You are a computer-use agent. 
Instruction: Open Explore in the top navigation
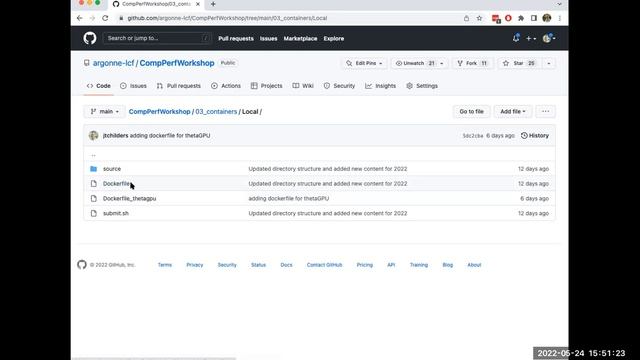334,38
